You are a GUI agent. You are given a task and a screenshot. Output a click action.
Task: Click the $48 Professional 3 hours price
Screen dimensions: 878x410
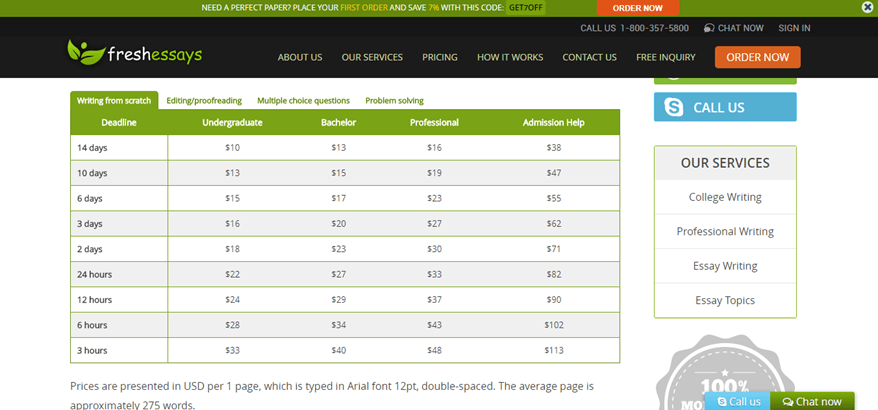coord(435,350)
